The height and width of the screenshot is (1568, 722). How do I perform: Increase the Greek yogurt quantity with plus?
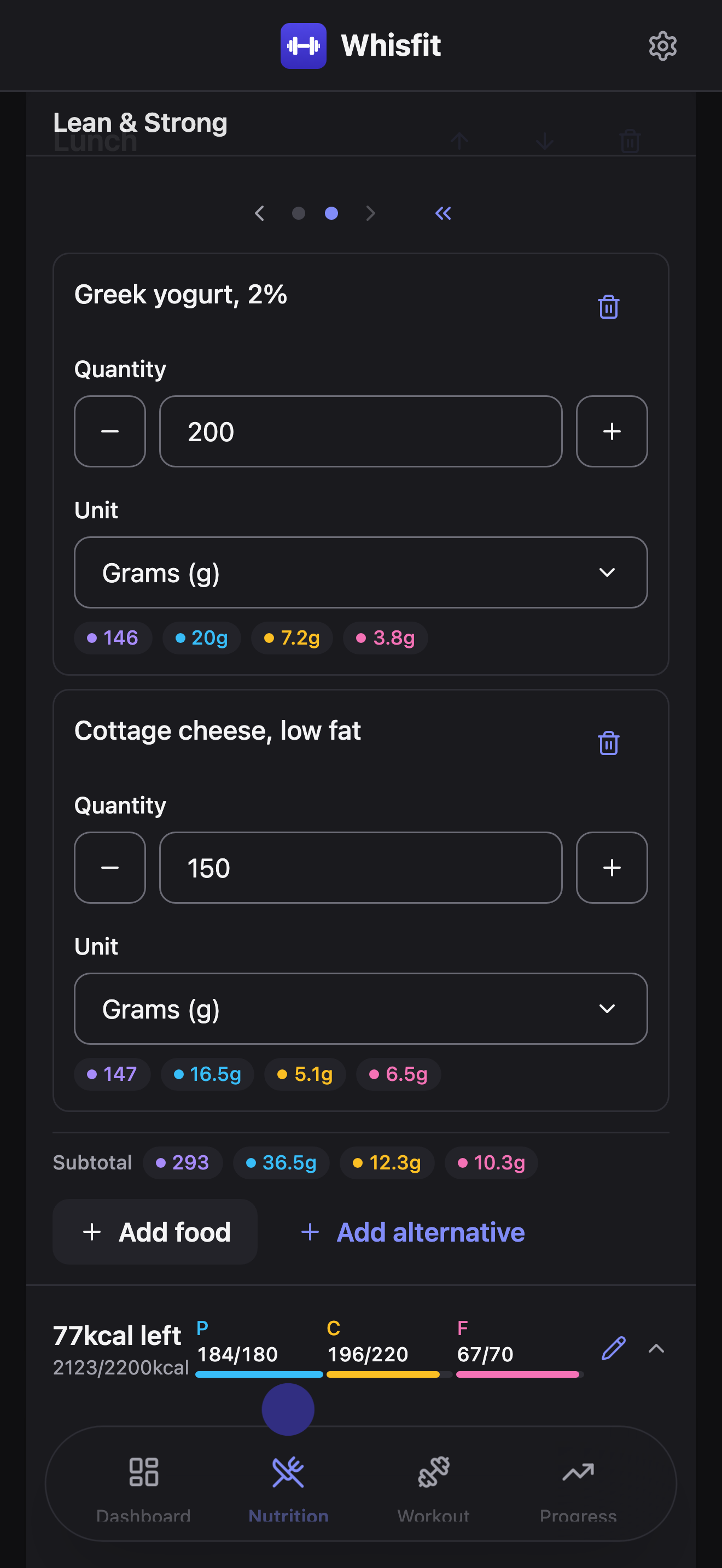coord(611,431)
